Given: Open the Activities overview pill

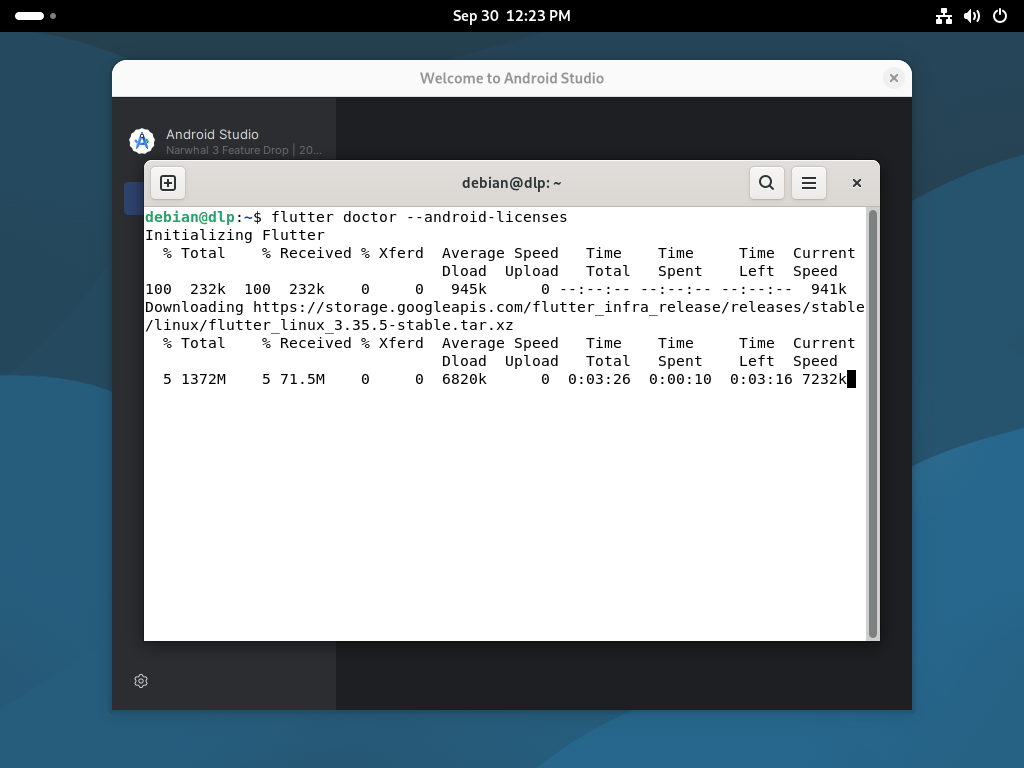Looking at the screenshot, I should click(30, 16).
